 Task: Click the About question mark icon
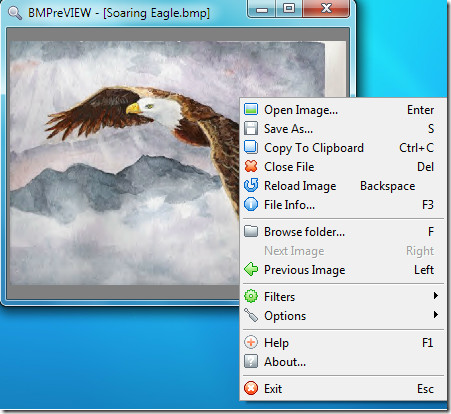[251, 361]
